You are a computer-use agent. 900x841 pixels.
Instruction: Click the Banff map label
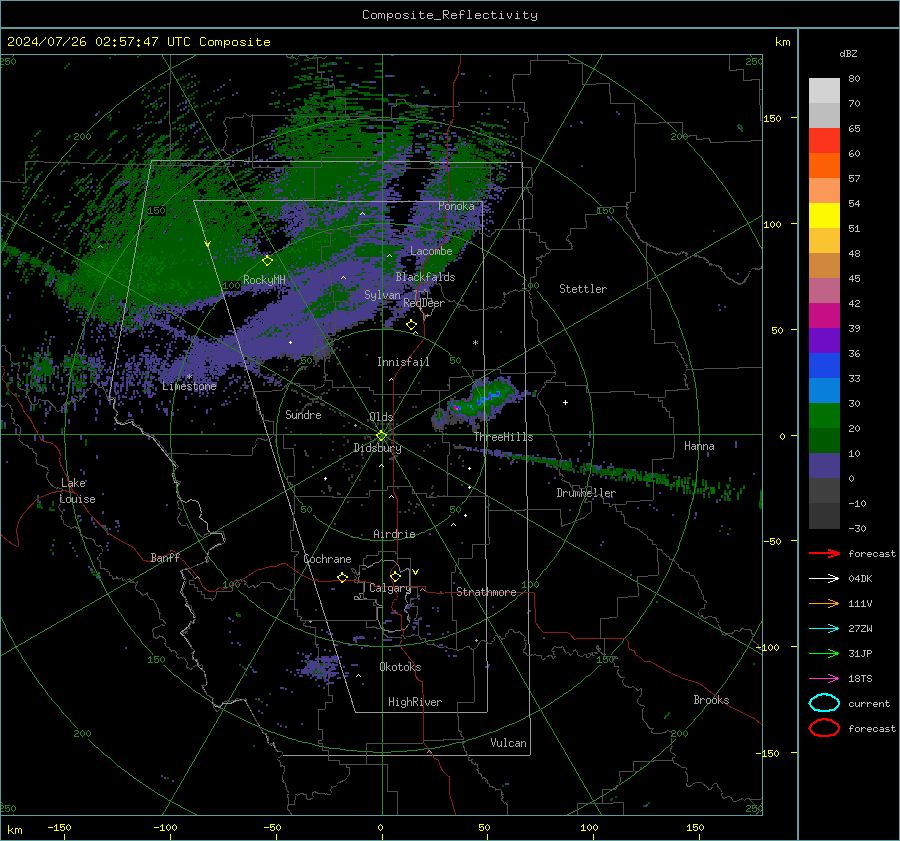(165, 557)
